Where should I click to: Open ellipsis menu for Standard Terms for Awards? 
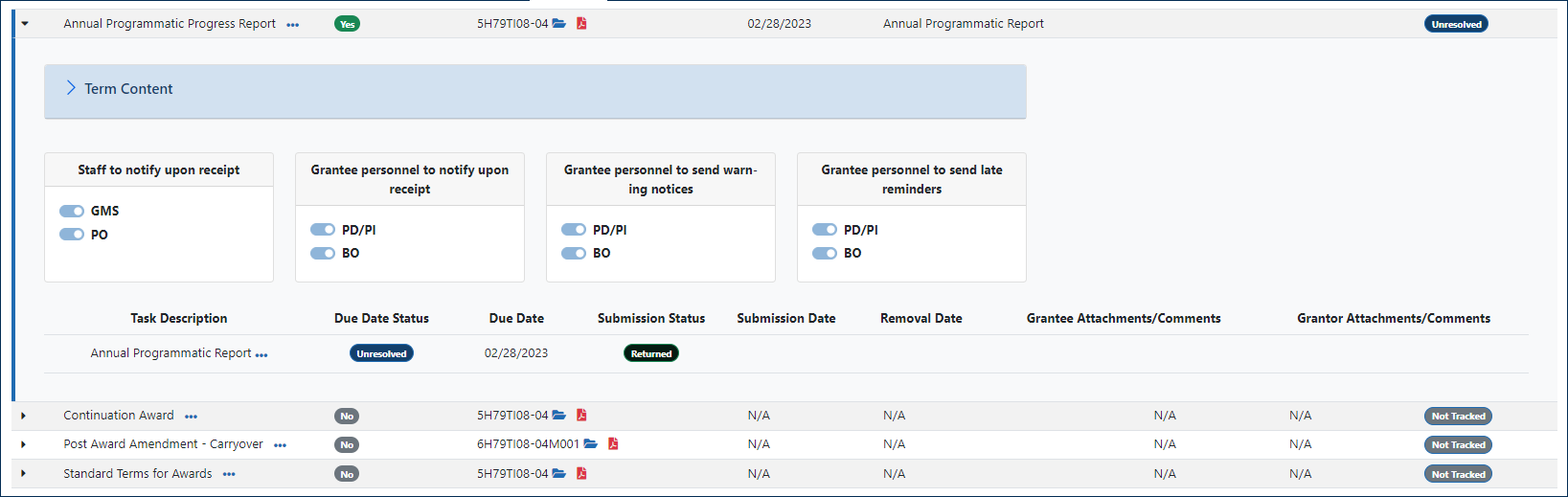[230, 474]
